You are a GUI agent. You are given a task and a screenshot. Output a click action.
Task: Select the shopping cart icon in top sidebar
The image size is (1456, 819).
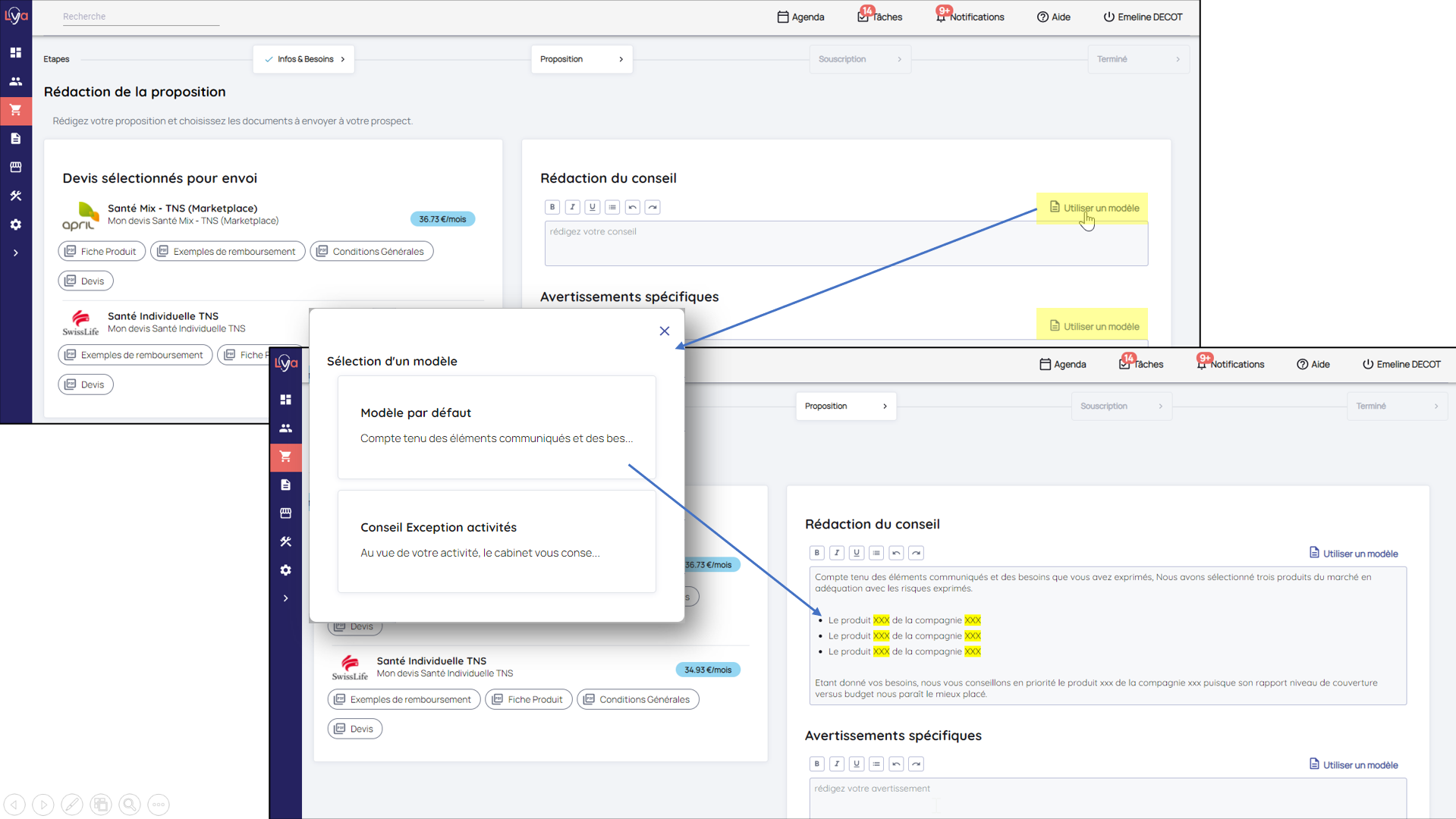pos(15,110)
